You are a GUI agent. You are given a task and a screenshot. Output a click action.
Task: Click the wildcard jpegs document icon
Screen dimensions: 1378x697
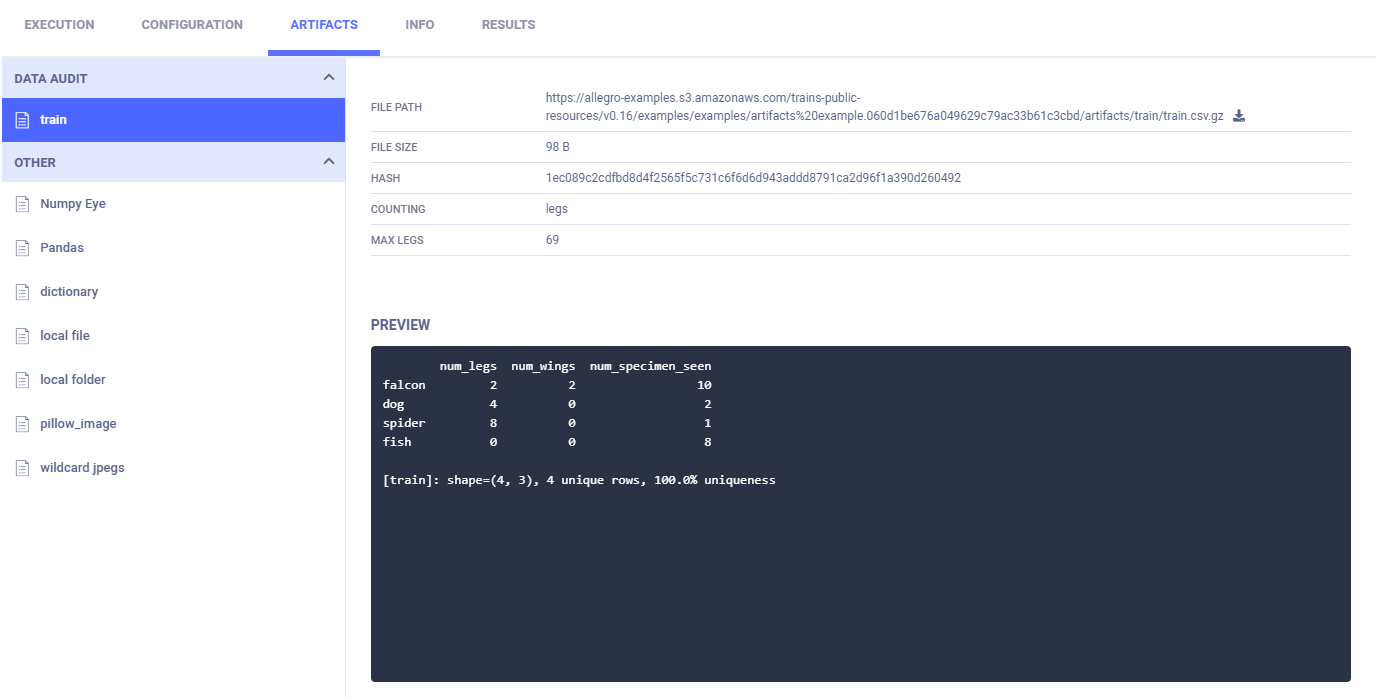[23, 468]
